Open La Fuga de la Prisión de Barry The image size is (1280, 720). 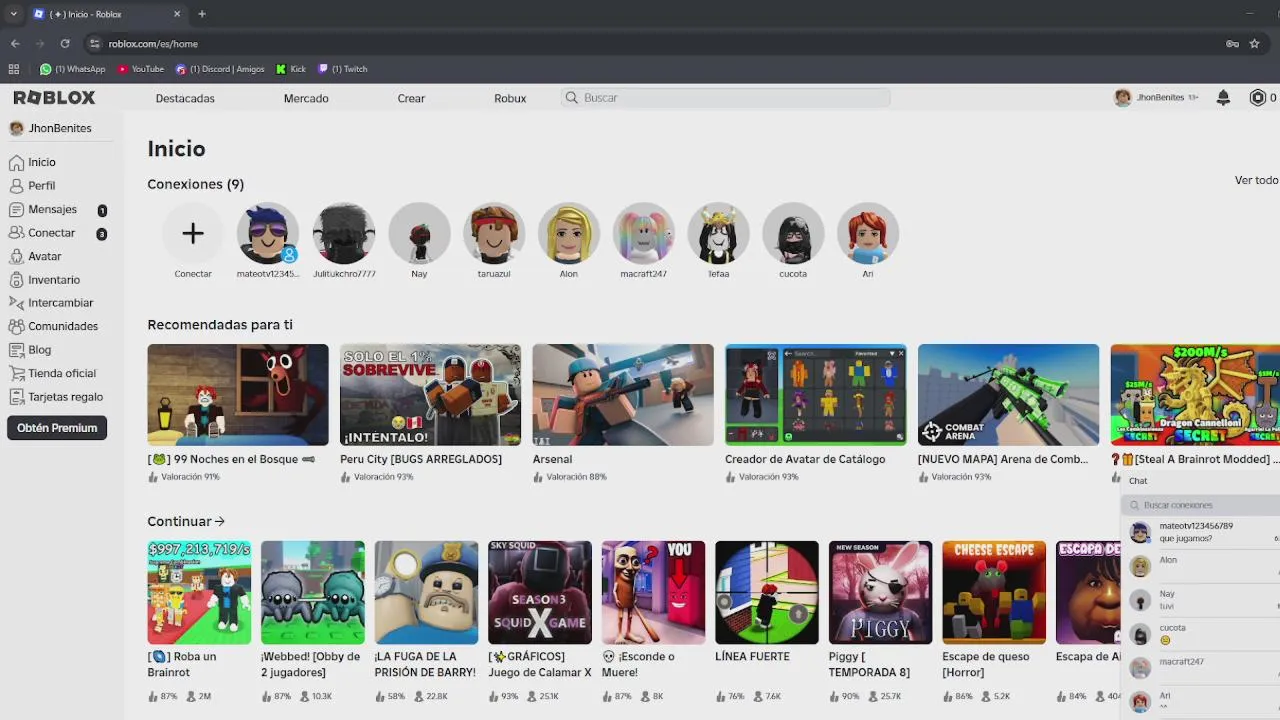pos(427,593)
